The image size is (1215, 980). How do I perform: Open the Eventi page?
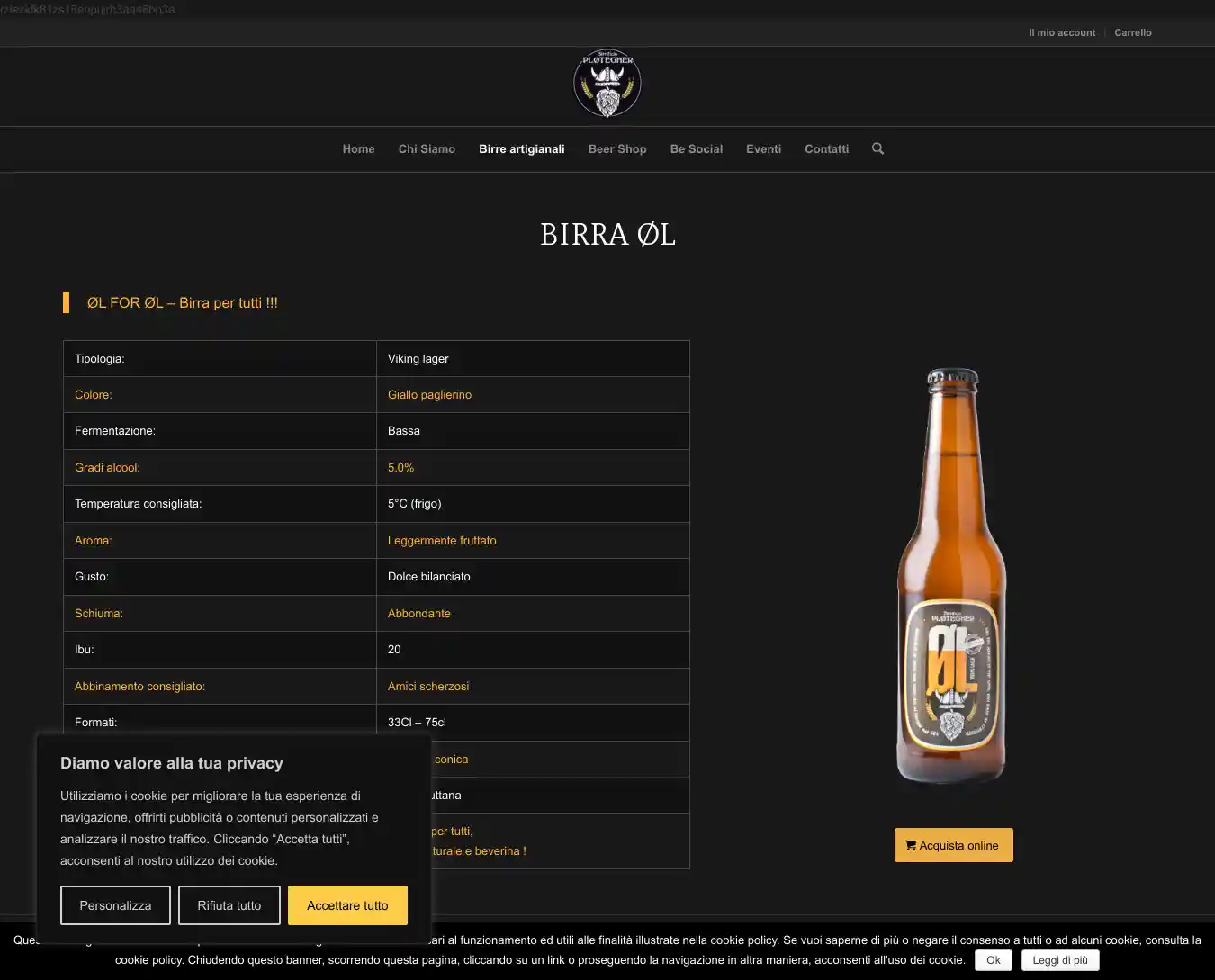tap(763, 149)
